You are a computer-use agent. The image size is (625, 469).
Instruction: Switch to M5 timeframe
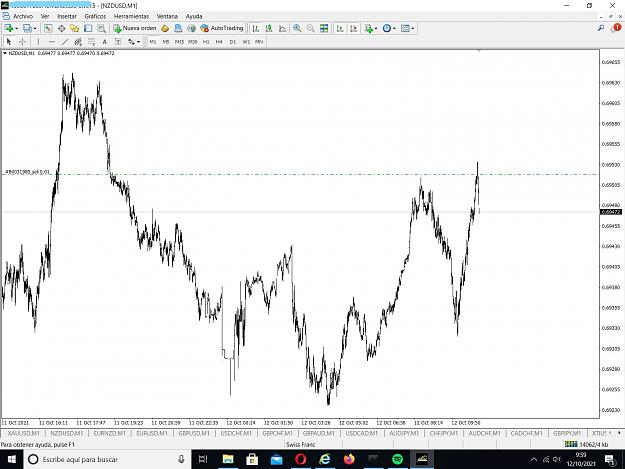pyautogui.click(x=166, y=42)
